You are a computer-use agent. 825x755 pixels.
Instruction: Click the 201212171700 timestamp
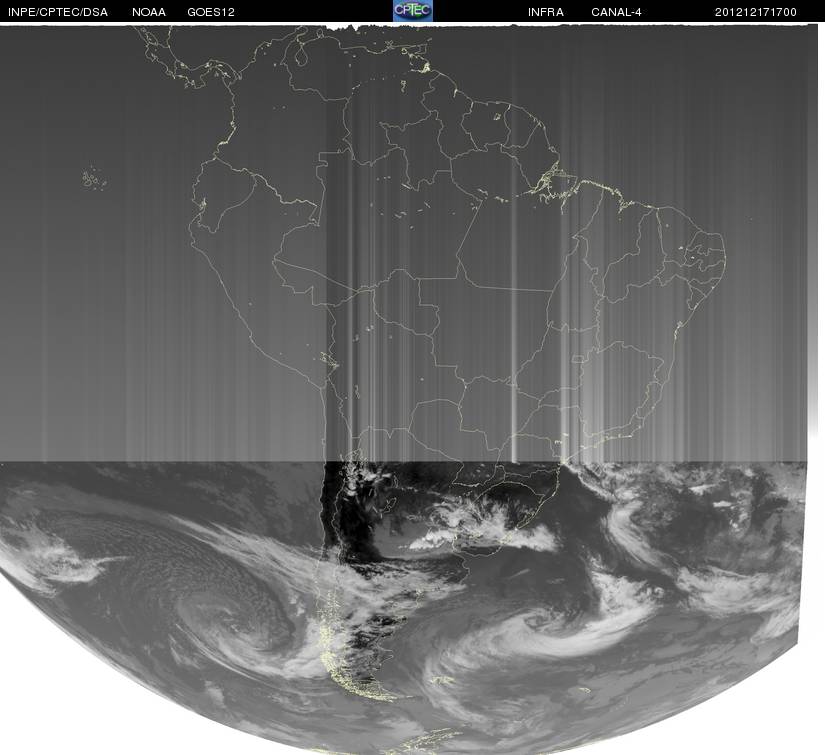coord(756,12)
